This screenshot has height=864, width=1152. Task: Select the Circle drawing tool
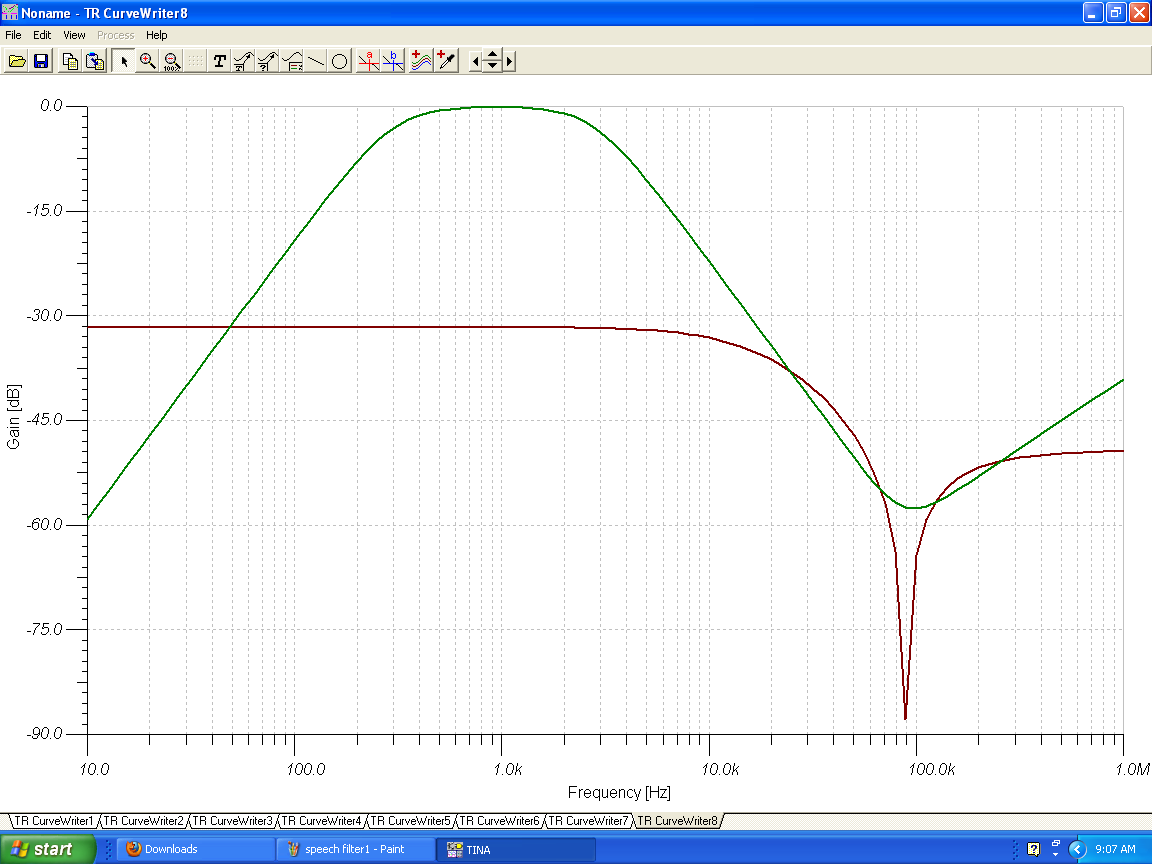pyautogui.click(x=339, y=61)
